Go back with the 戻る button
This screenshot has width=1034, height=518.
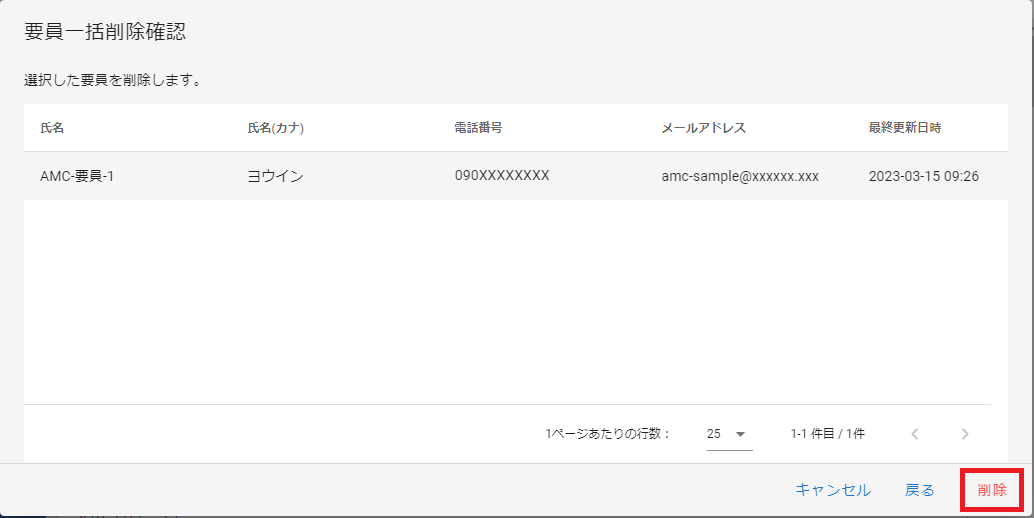919,490
